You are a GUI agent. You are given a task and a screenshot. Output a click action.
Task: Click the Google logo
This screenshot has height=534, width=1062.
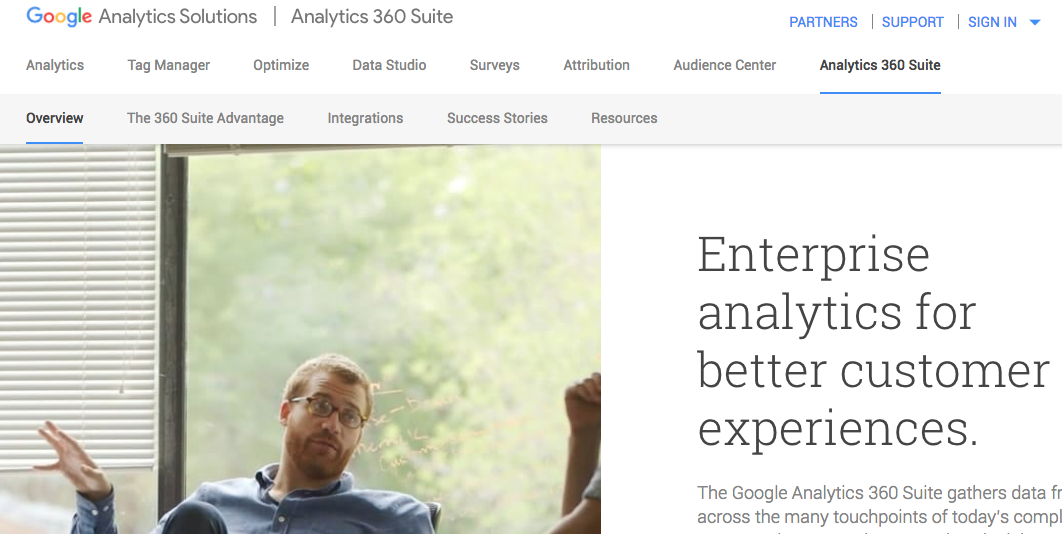[59, 17]
